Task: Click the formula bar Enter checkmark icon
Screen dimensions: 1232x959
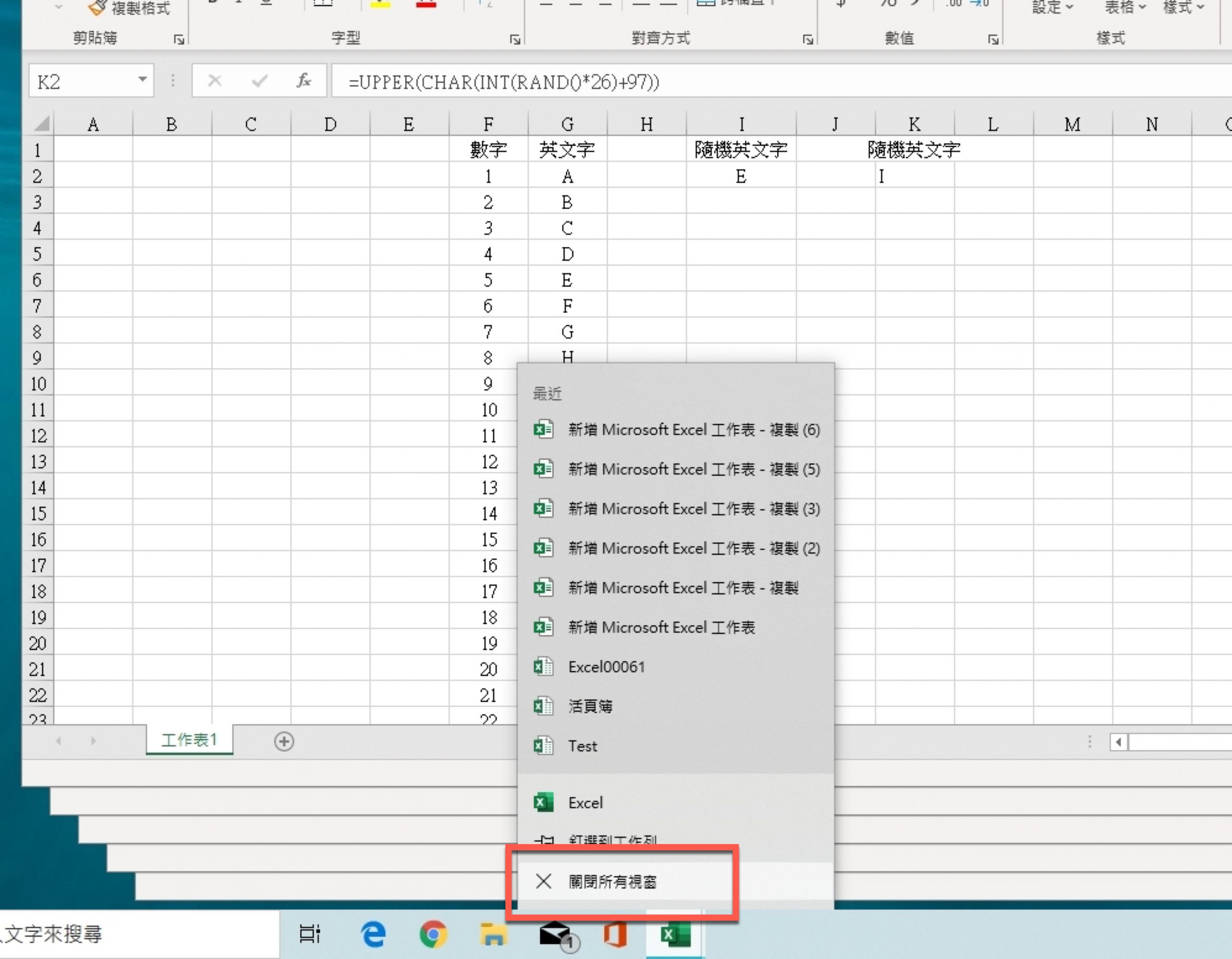Action: [259, 81]
